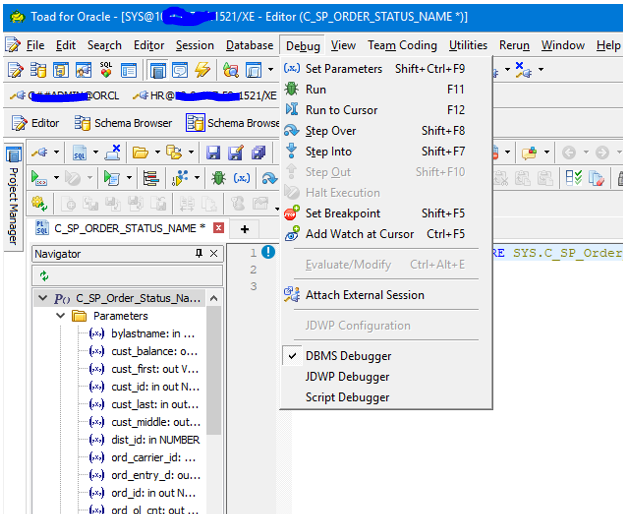This screenshot has height=514, width=623.
Task: Pin the Navigator panel
Action: (x=199, y=253)
